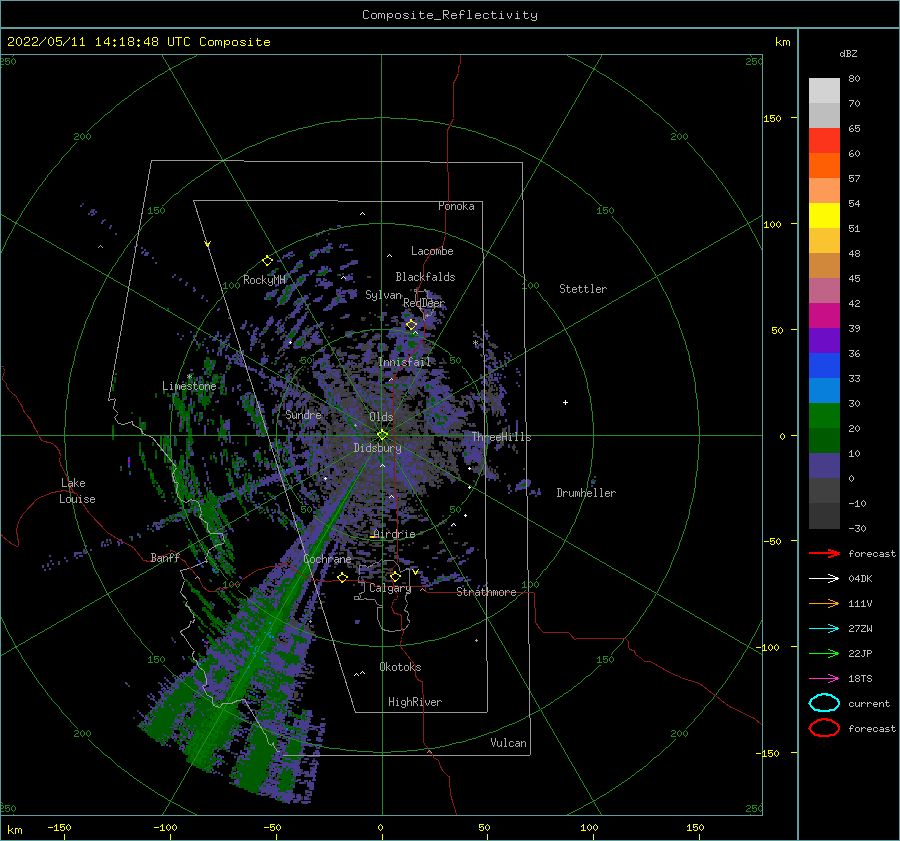Click the Calgary city label
The width and height of the screenshot is (900, 841).
pyautogui.click(x=390, y=588)
